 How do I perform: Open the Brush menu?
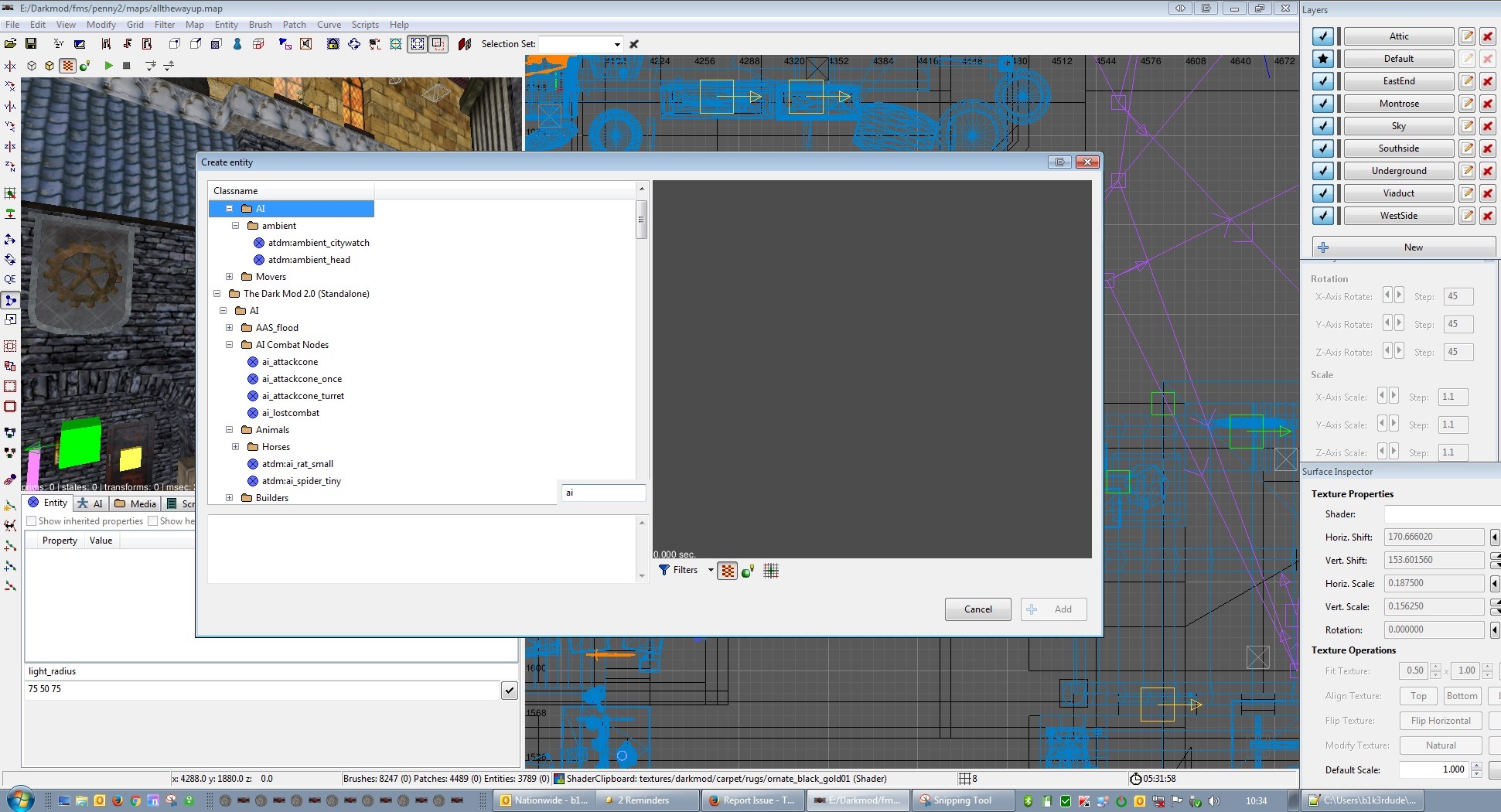[x=260, y=25]
